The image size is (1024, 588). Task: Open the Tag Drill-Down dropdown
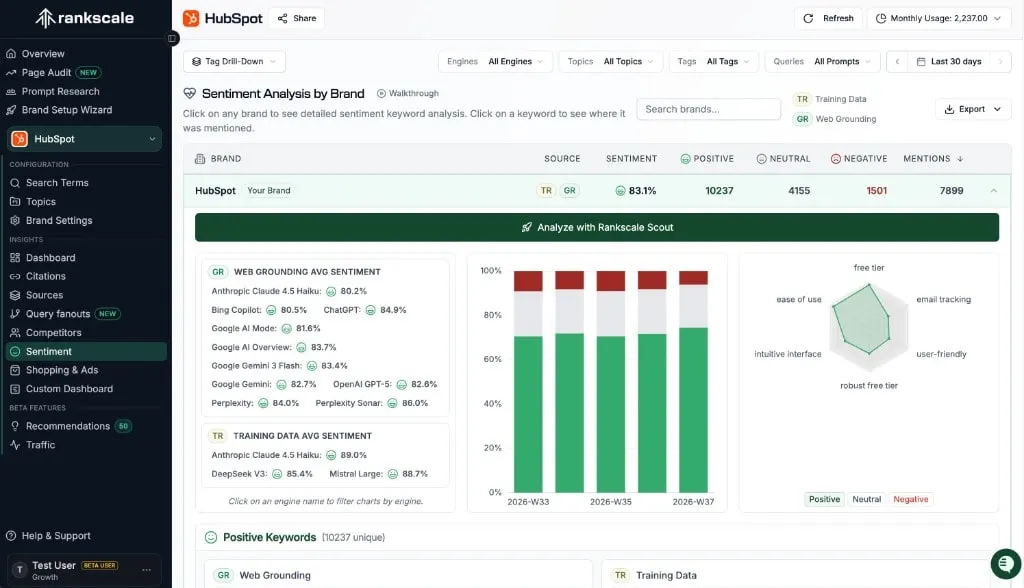[234, 61]
